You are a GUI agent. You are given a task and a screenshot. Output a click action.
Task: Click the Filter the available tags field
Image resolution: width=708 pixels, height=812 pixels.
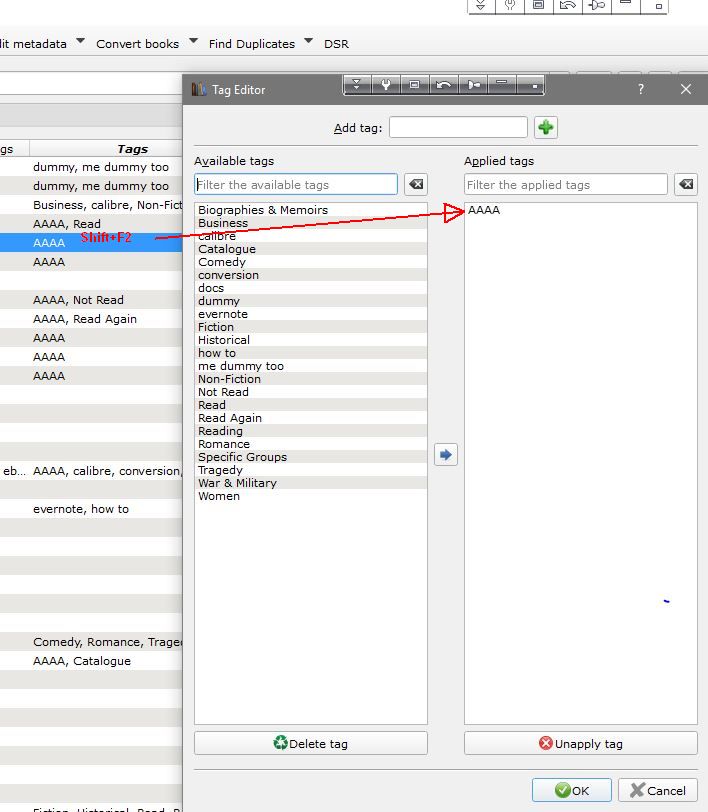pyautogui.click(x=296, y=184)
